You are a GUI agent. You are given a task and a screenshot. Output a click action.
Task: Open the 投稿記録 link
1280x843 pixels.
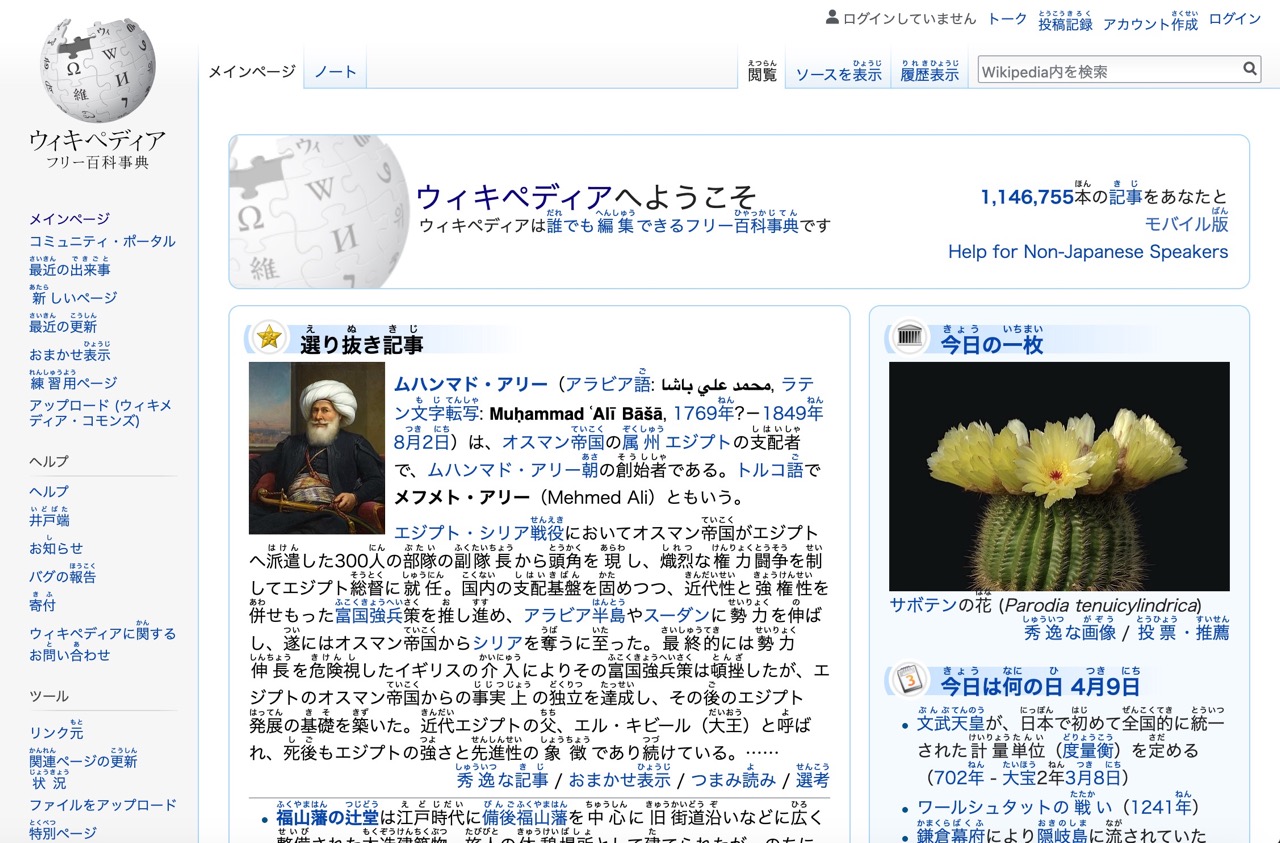pyautogui.click(x=1065, y=19)
